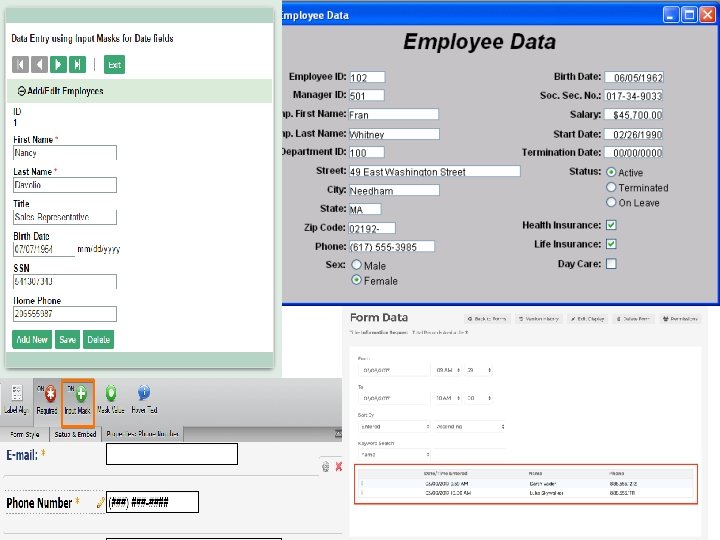Click the Salary field $45,700.00
720x540 pixels.
click(x=634, y=115)
